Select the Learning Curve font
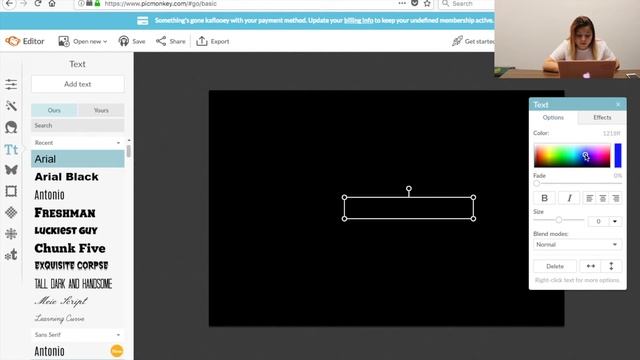 [x=78, y=318]
